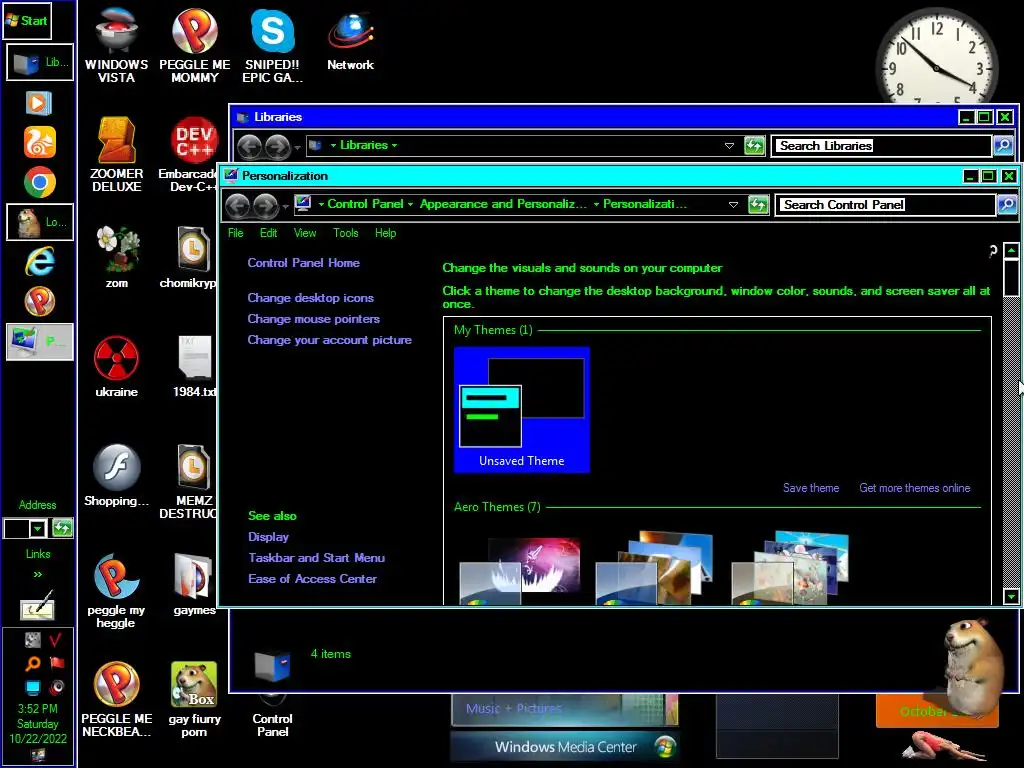Open the UC Browser taskbar icon
This screenshot has width=1024, height=768.
tap(40, 142)
